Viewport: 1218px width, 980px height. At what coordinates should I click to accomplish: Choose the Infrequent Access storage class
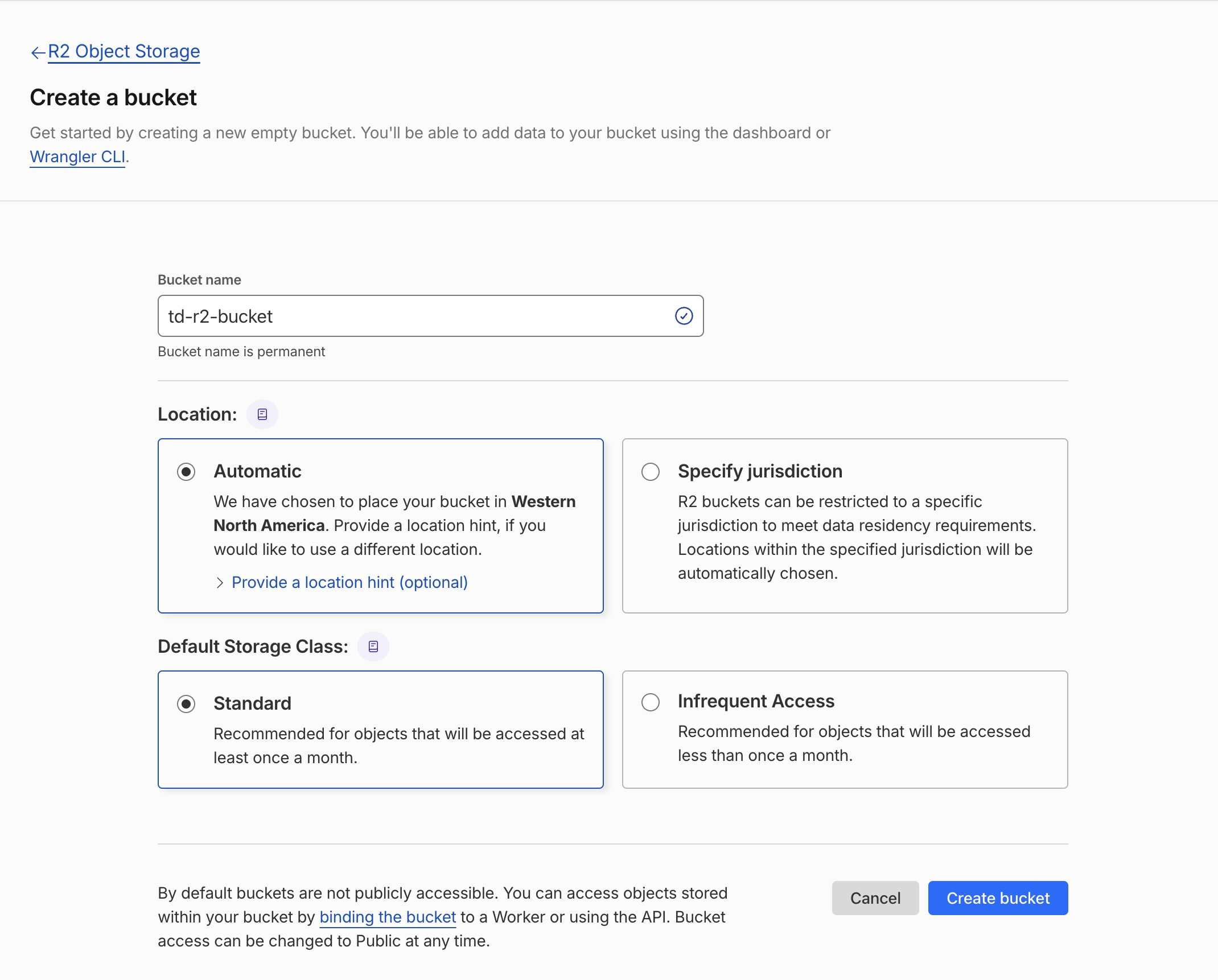(x=651, y=702)
